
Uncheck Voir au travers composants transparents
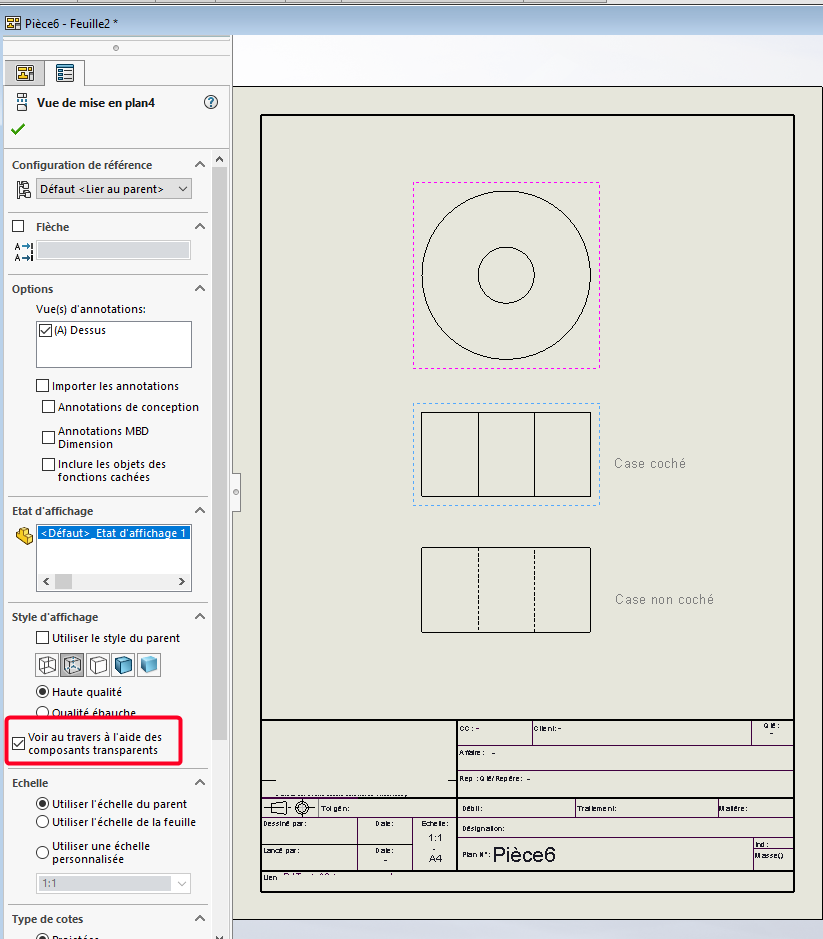tap(18, 743)
